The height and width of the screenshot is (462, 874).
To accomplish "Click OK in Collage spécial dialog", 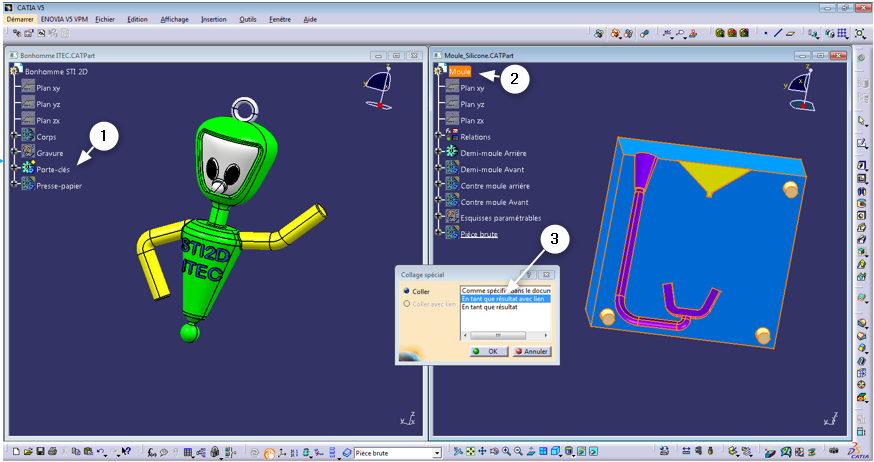I will 489,351.
